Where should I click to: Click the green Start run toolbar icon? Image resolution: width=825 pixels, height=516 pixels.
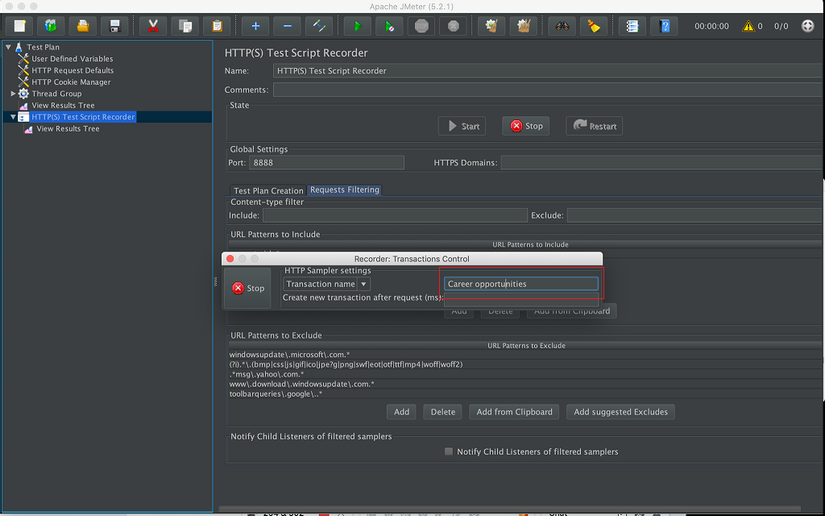(x=357, y=26)
